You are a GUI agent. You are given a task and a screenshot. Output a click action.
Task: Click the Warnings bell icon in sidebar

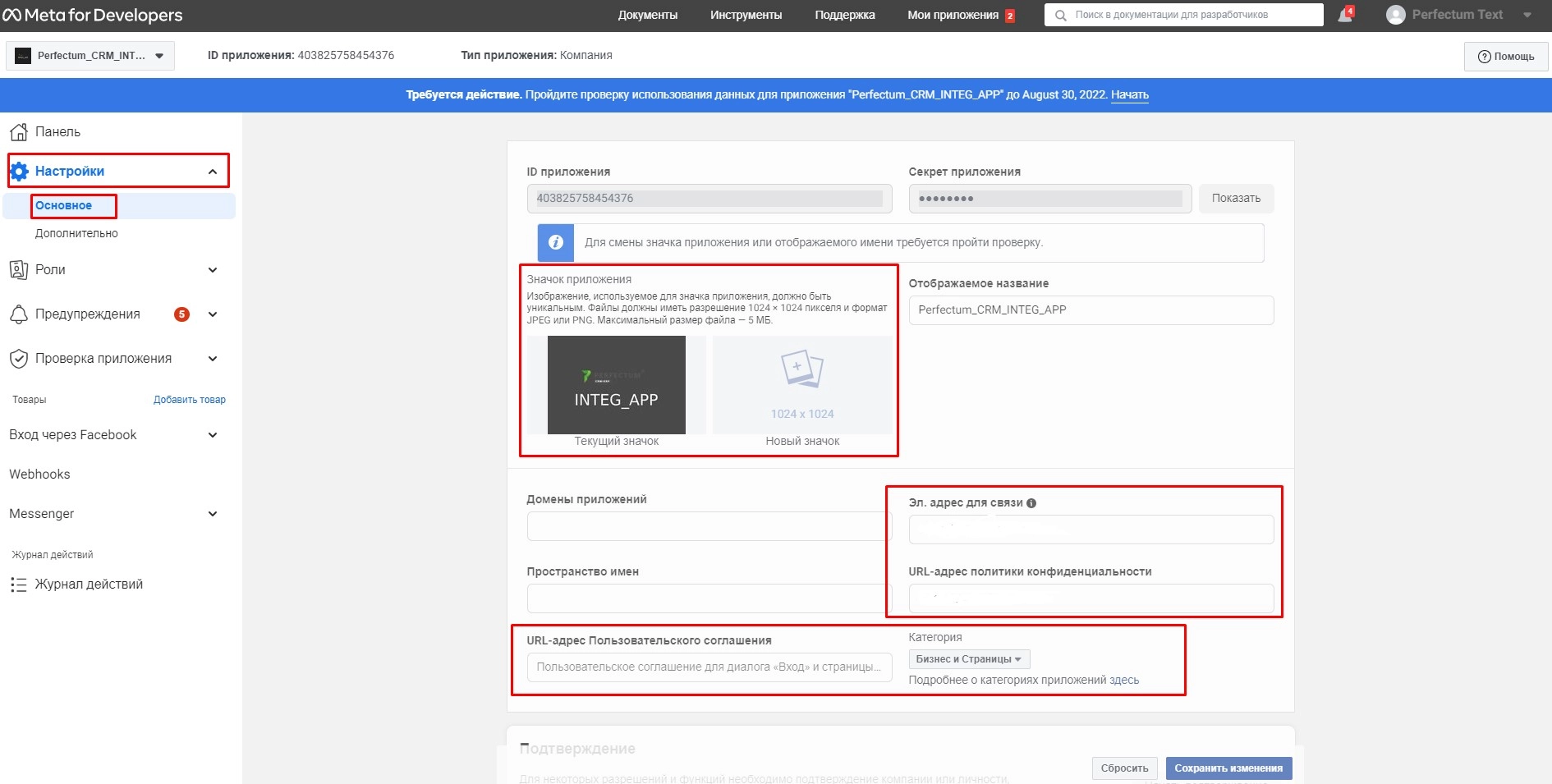click(x=19, y=314)
